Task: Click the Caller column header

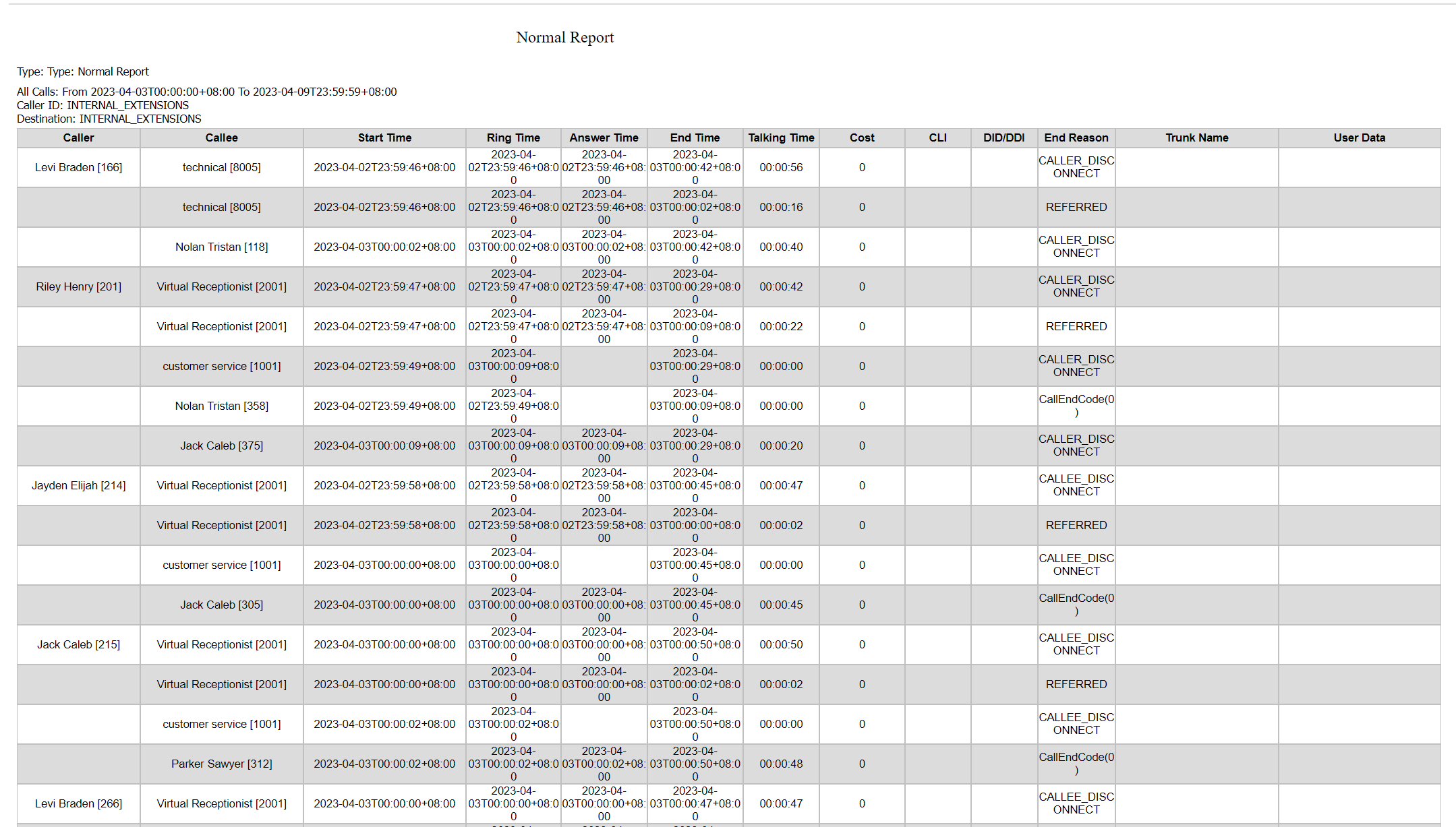Action: click(x=78, y=137)
